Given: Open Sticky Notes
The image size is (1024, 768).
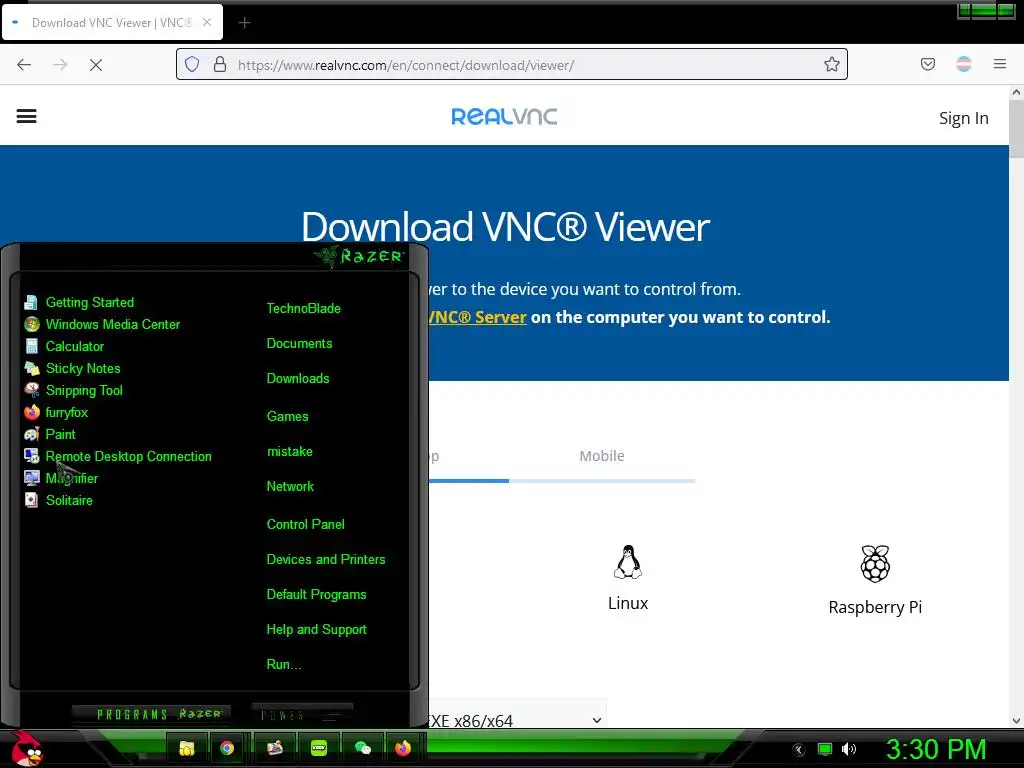Looking at the screenshot, I should (72, 368).
